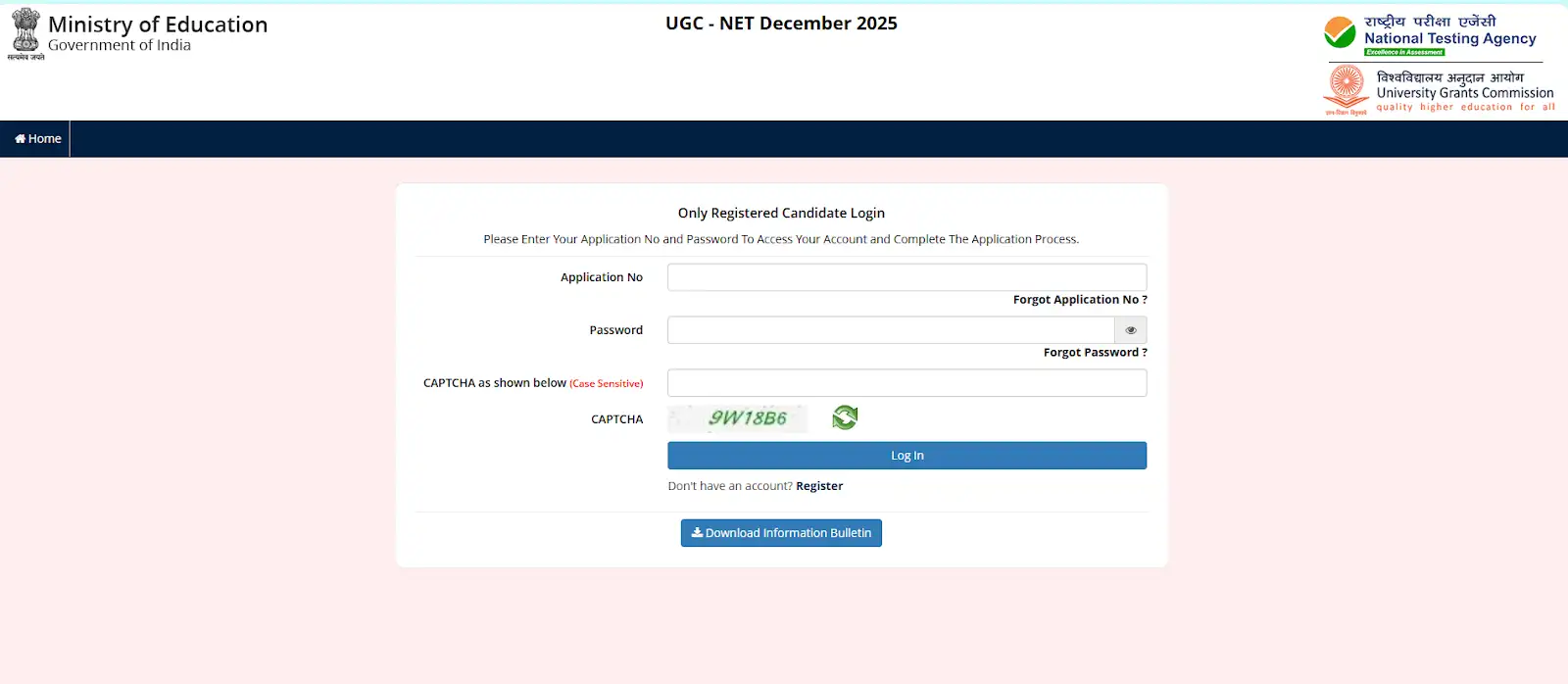
Task: Click the National Testing Agency logo
Action: click(x=1430, y=35)
